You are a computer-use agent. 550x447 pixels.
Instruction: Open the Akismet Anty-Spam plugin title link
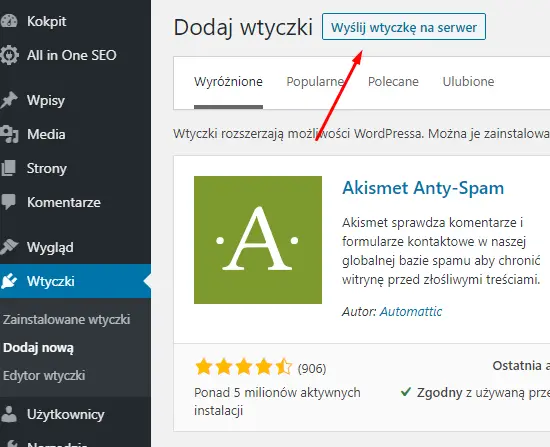[423, 188]
